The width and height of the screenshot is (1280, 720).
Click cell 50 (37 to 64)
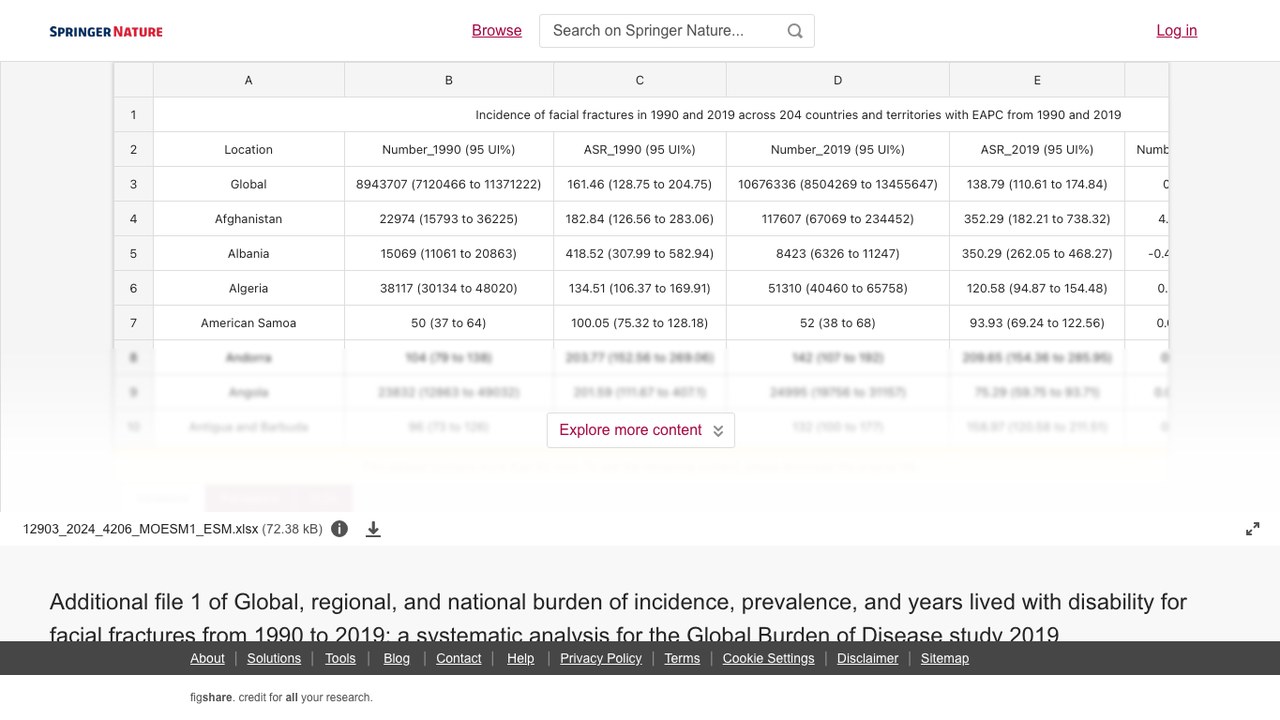[x=449, y=323]
